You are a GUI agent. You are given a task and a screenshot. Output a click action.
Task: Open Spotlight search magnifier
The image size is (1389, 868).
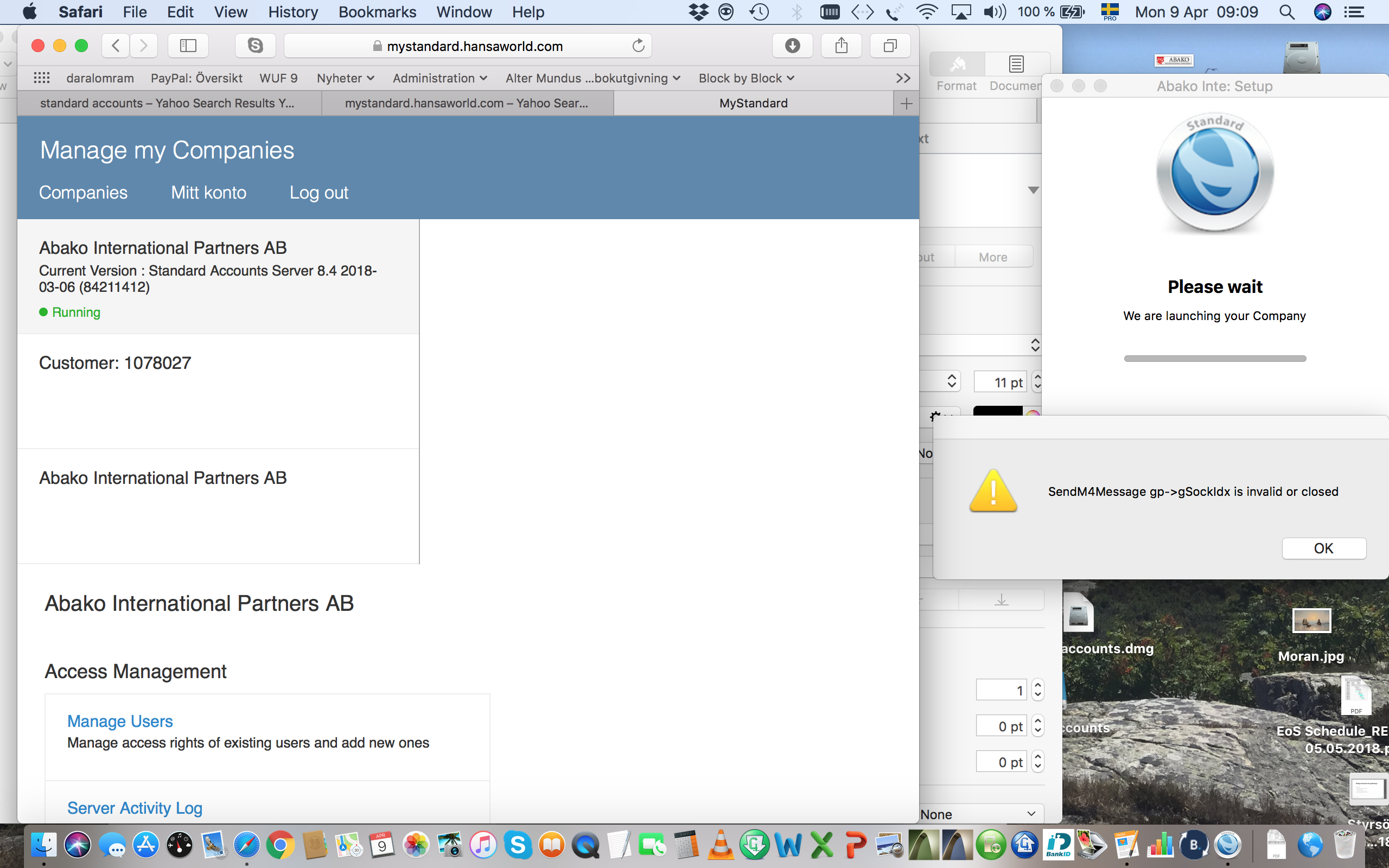click(1287, 12)
